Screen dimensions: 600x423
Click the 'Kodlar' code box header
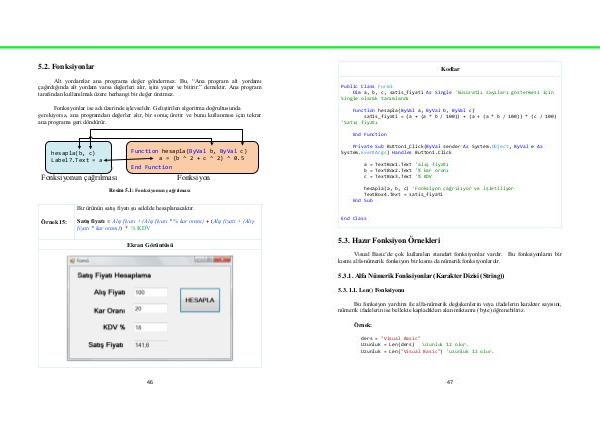pos(450,69)
